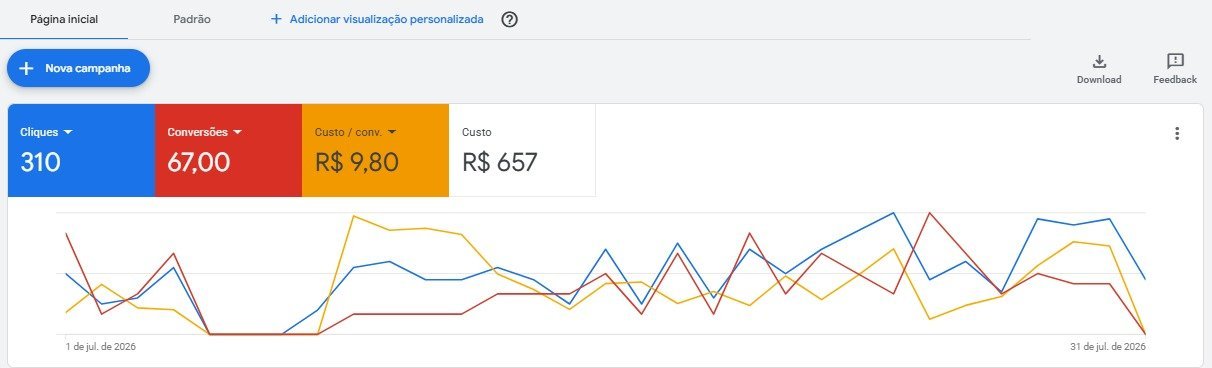Click the yellow peak on the line chart
Viewport: 1212px width, 368px height.
tap(354, 216)
